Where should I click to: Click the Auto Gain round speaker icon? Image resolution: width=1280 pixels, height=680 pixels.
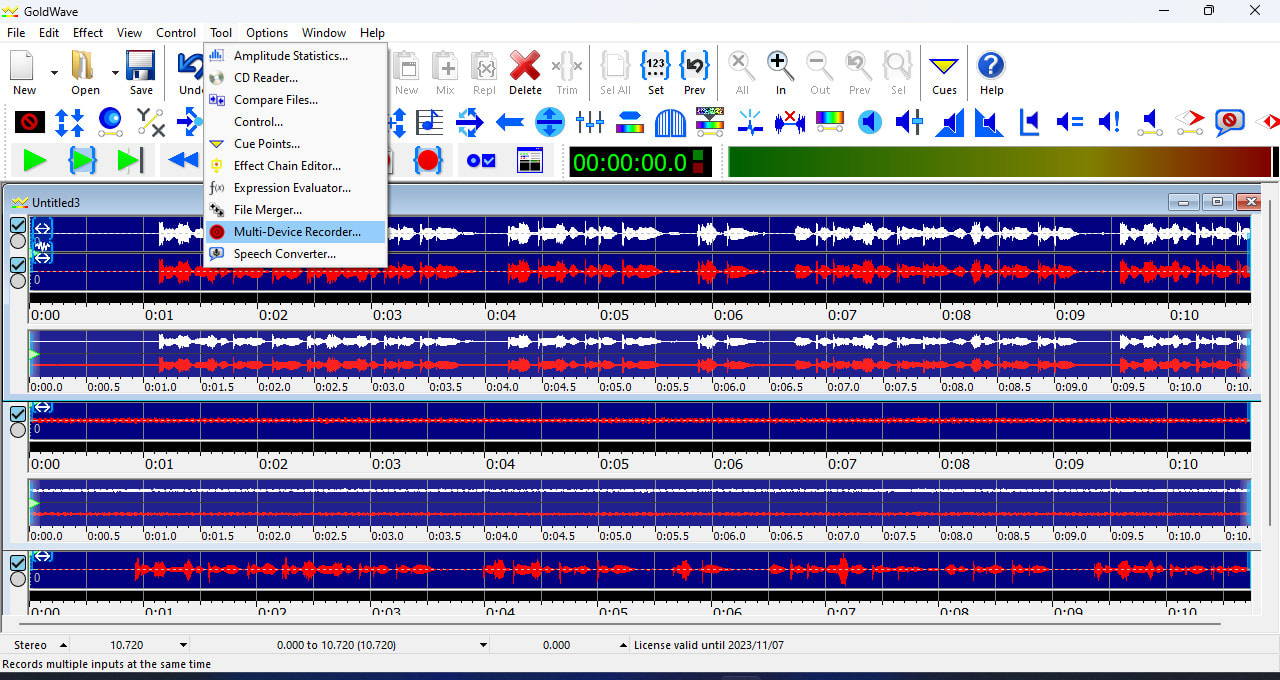(x=870, y=123)
